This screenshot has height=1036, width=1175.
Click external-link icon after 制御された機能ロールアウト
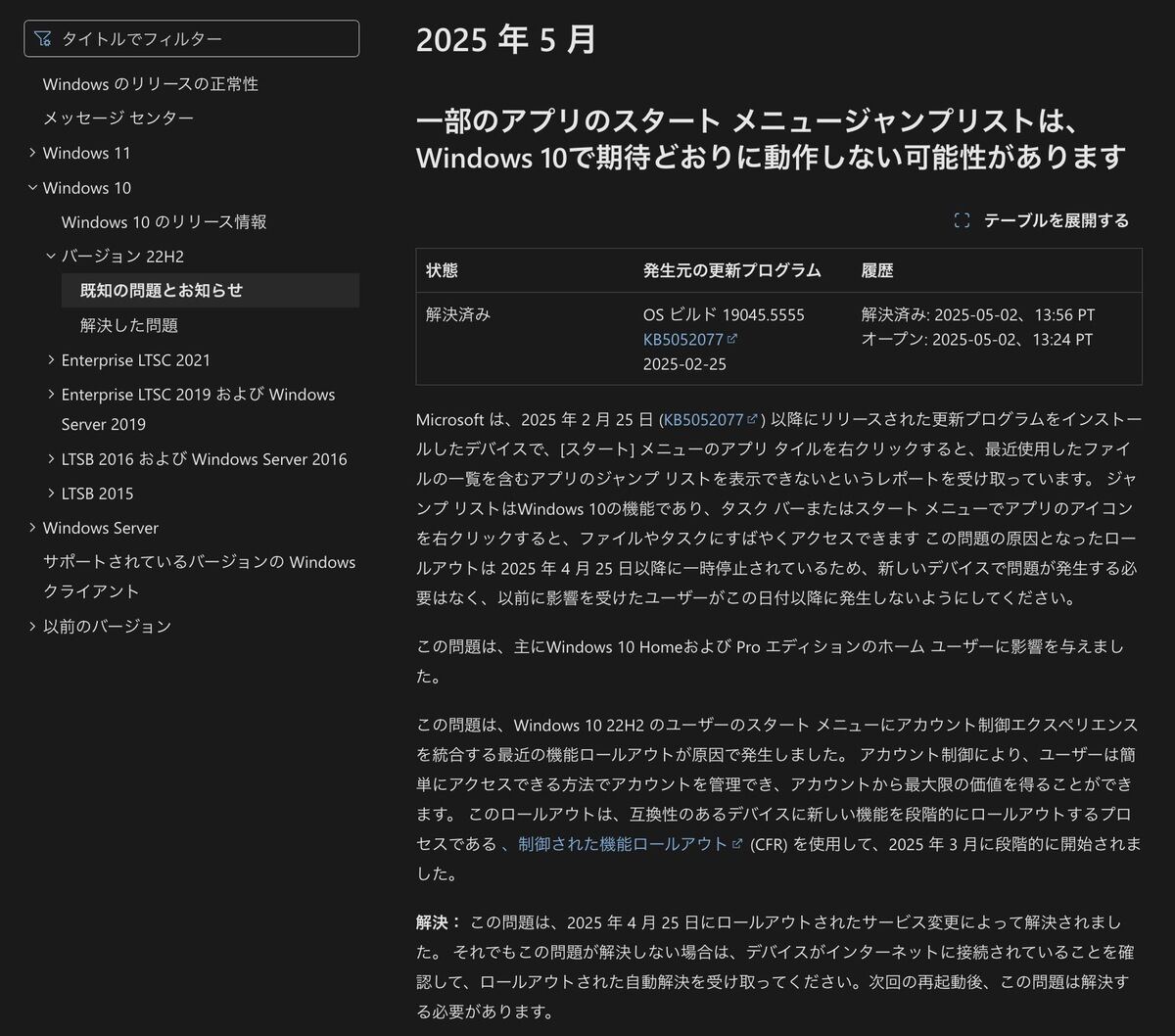pos(736,844)
